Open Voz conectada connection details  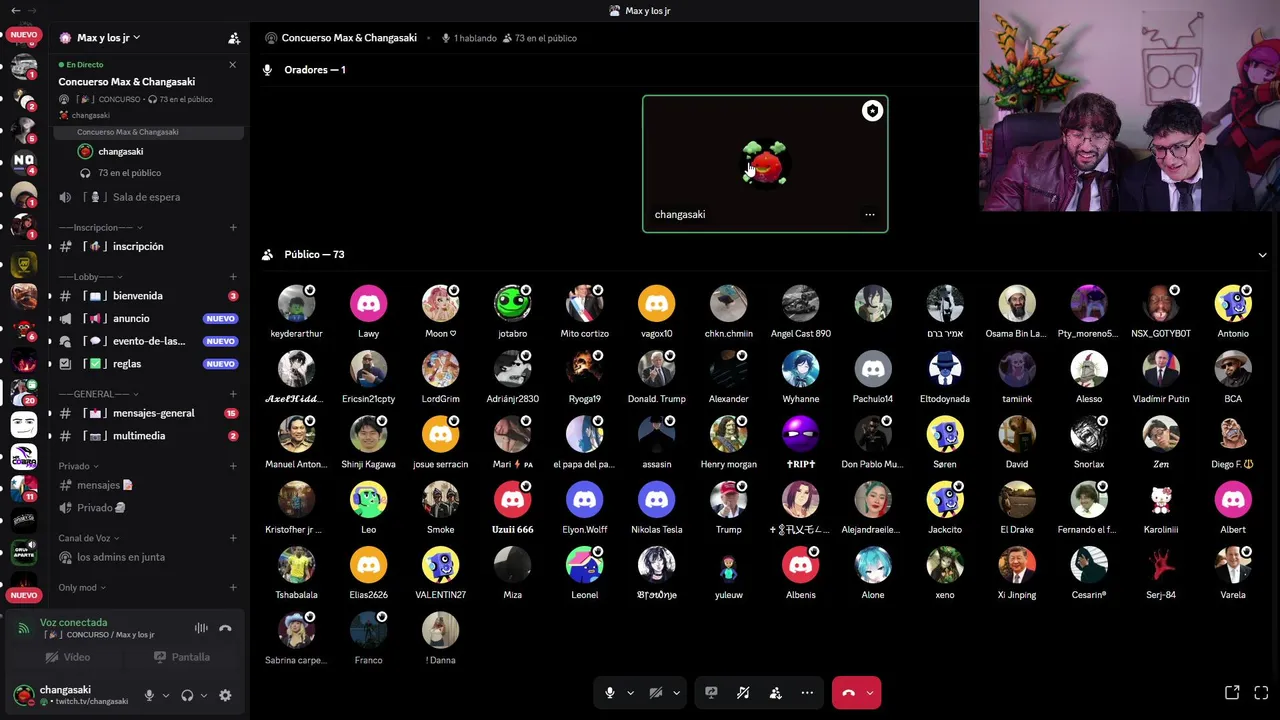tap(73, 622)
